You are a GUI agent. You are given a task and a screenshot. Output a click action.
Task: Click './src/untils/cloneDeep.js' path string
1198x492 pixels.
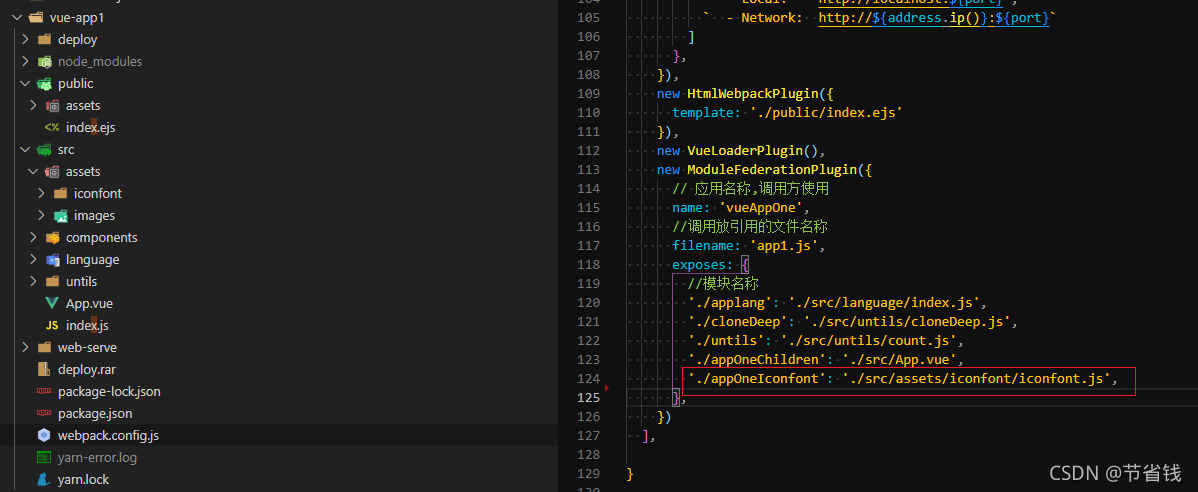pyautogui.click(x=908, y=322)
